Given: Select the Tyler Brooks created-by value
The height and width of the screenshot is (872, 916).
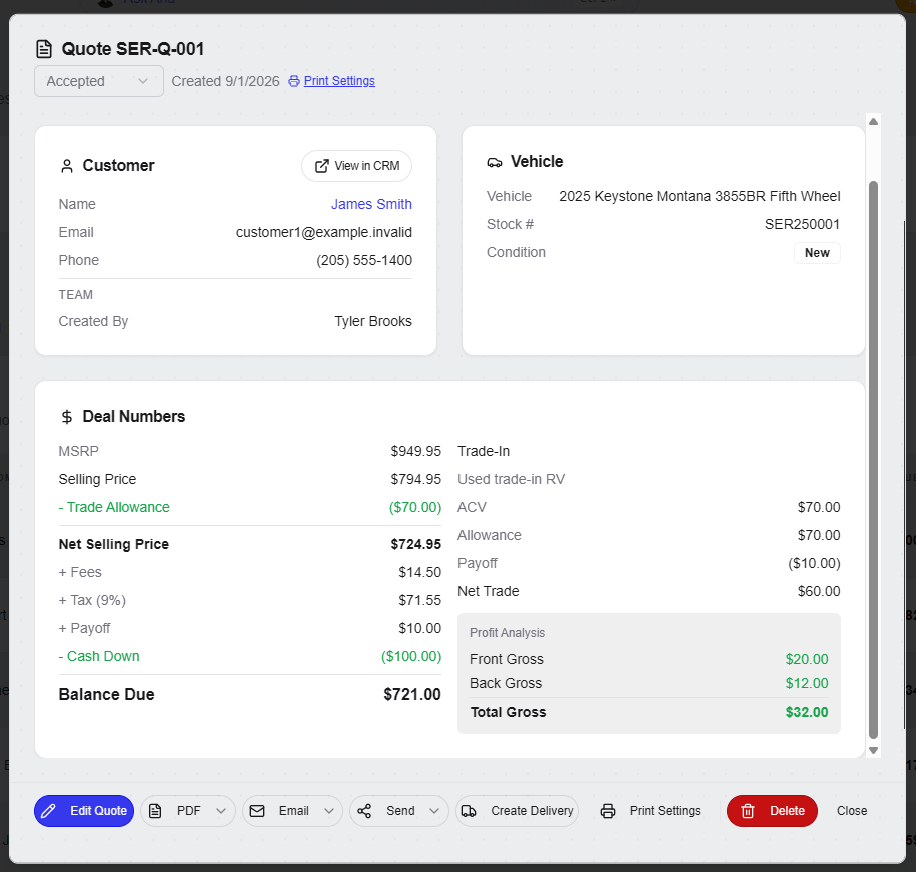Looking at the screenshot, I should (373, 321).
